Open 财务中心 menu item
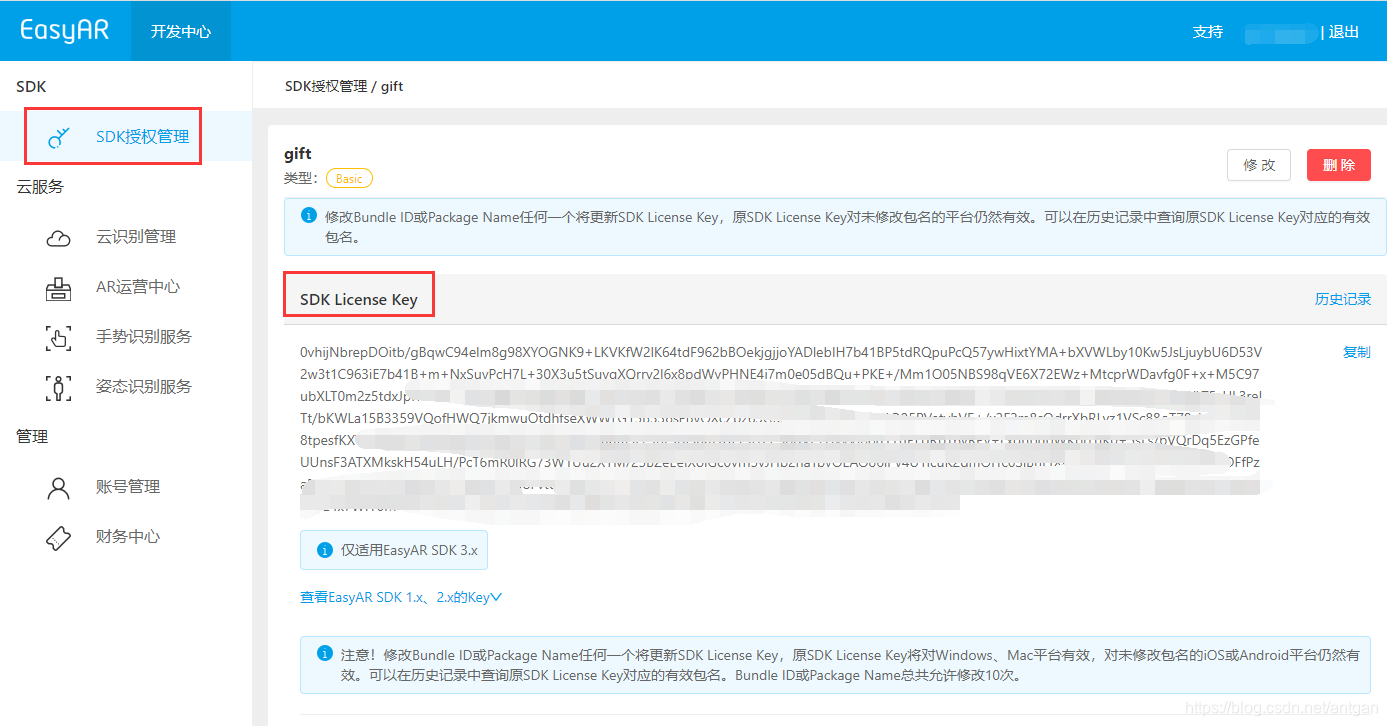Screen dimensions: 1387x726 (x=126, y=537)
